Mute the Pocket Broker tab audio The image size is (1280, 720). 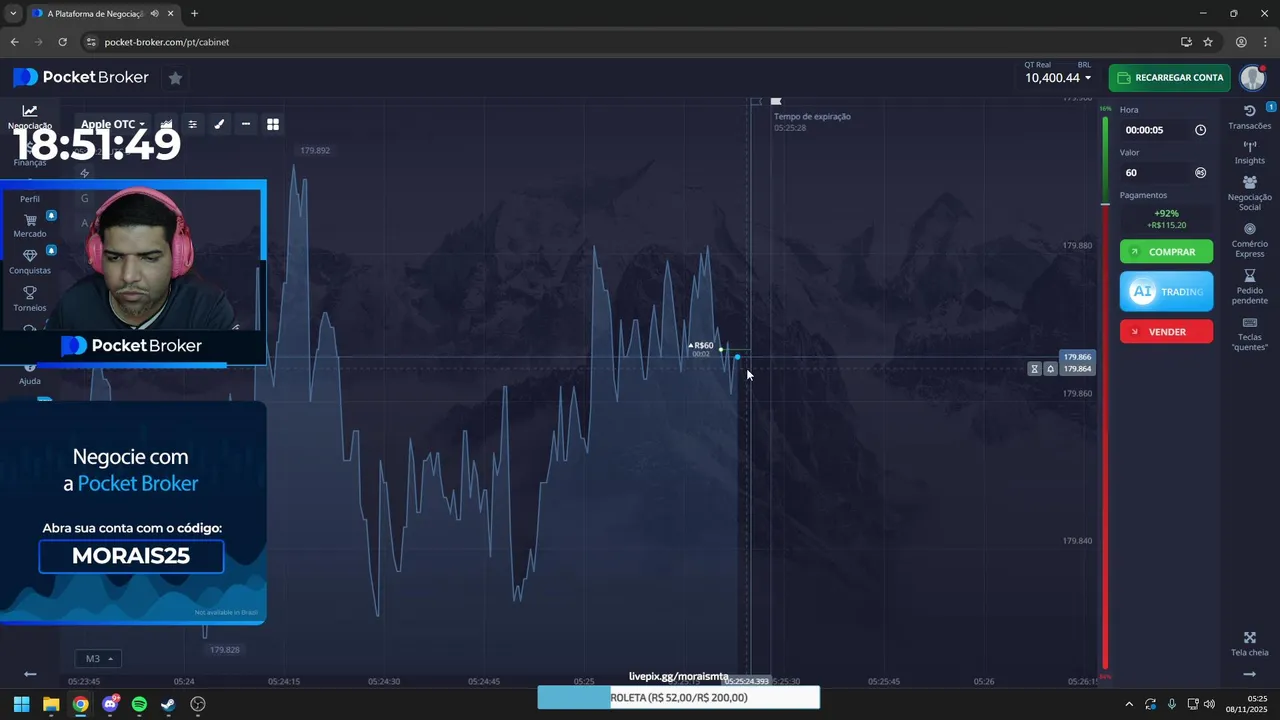(x=156, y=13)
